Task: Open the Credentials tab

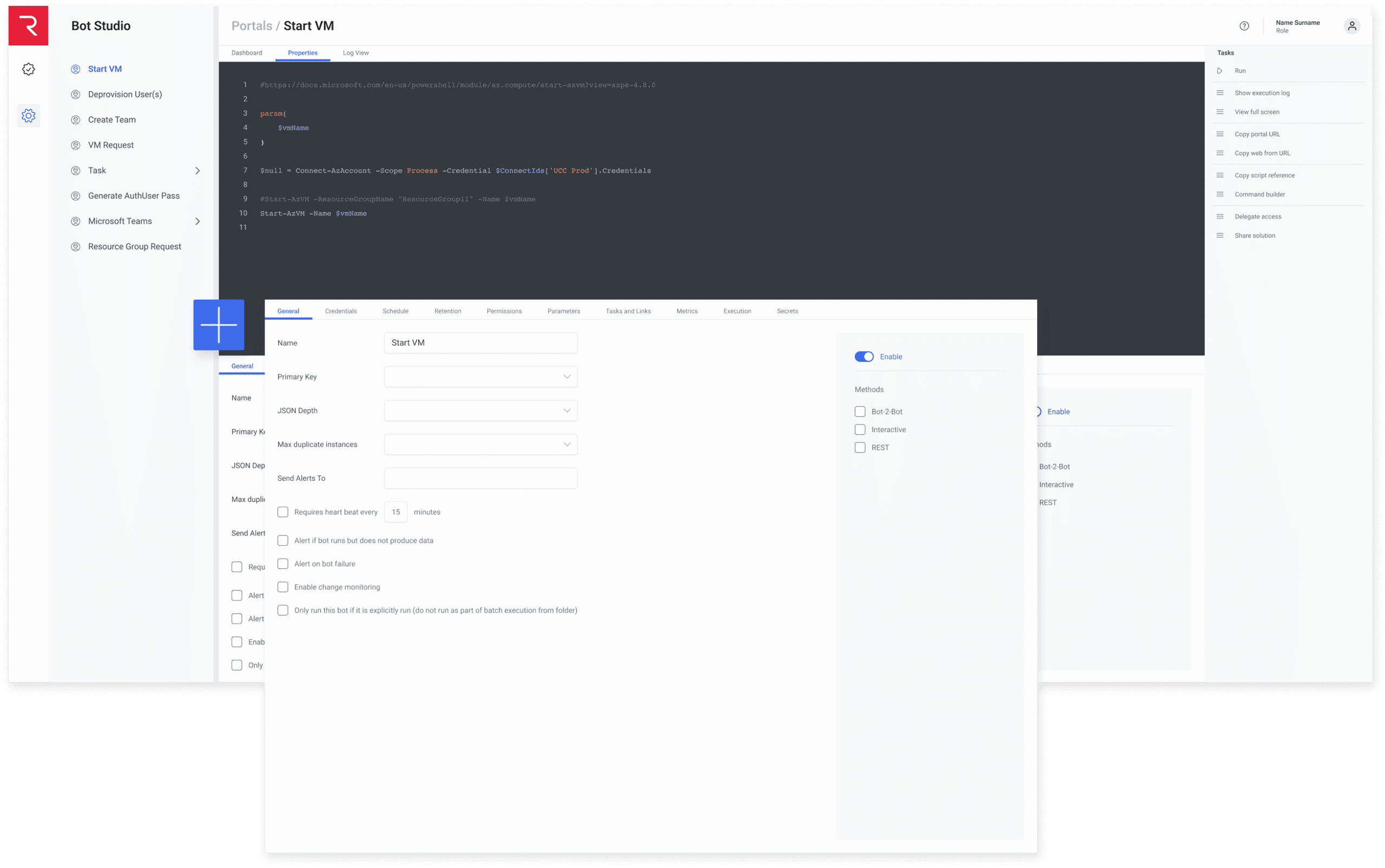Action: [x=340, y=311]
